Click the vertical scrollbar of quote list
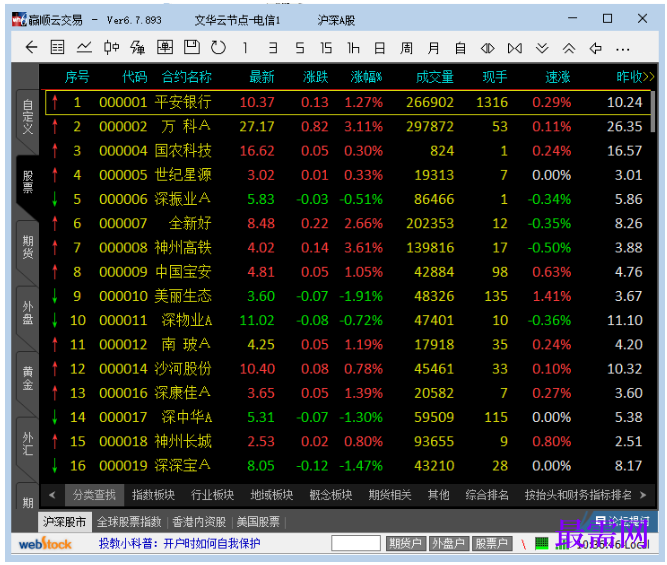 pos(653,111)
